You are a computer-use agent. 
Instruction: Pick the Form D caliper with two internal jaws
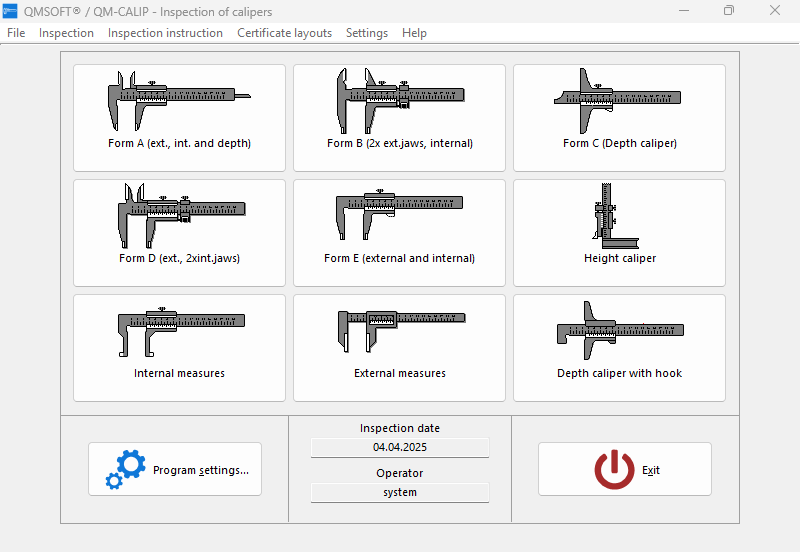click(179, 233)
